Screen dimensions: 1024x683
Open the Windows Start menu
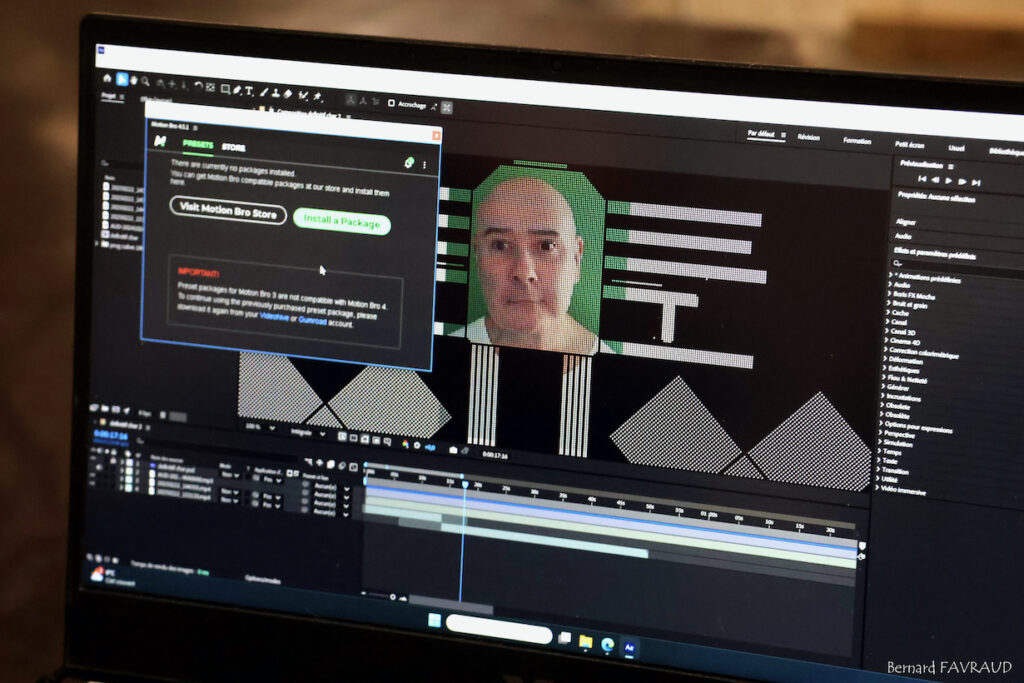tap(434, 619)
